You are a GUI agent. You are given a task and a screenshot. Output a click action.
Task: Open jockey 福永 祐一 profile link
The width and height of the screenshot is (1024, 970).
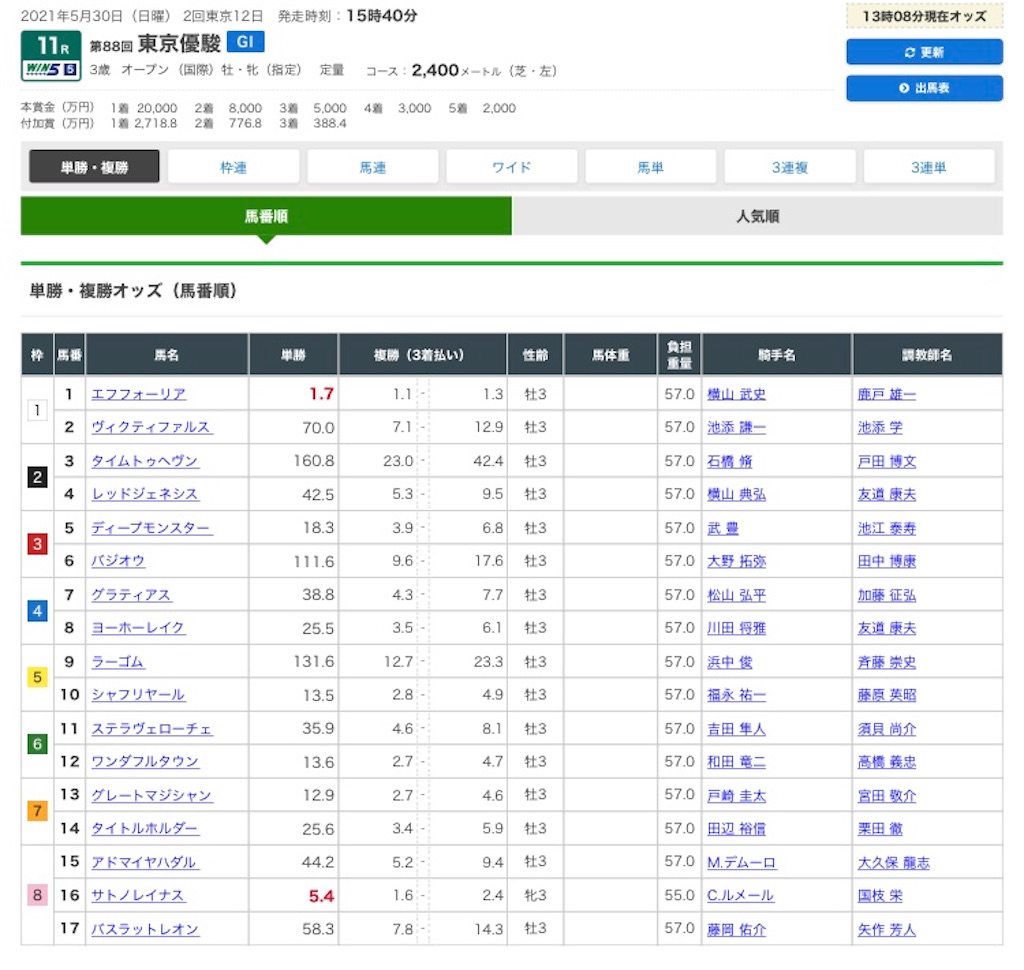(736, 694)
